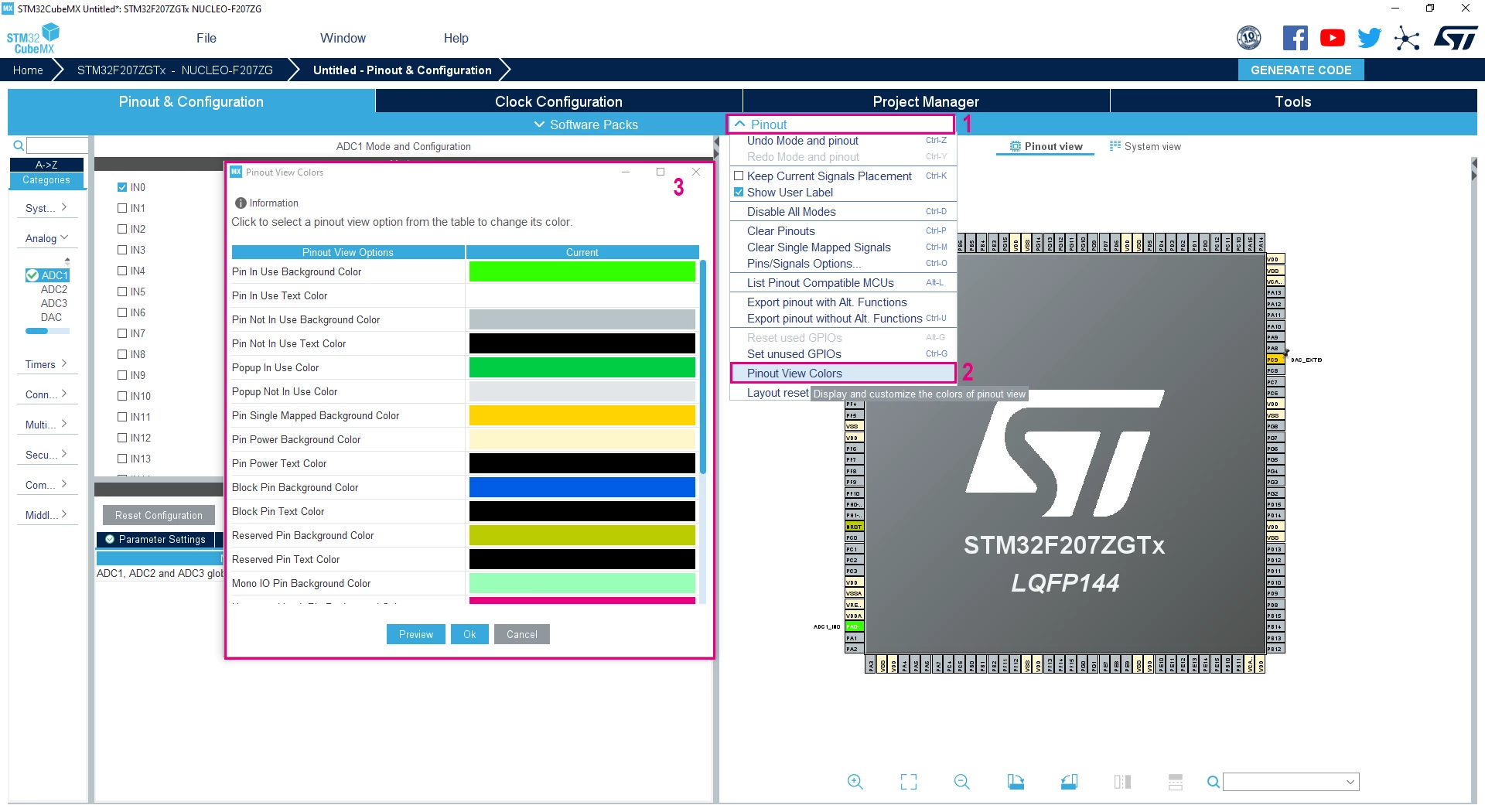Viewport: 1485px width, 812px height.
Task: Rotate the chip view clockwise
Action: (x=1016, y=782)
